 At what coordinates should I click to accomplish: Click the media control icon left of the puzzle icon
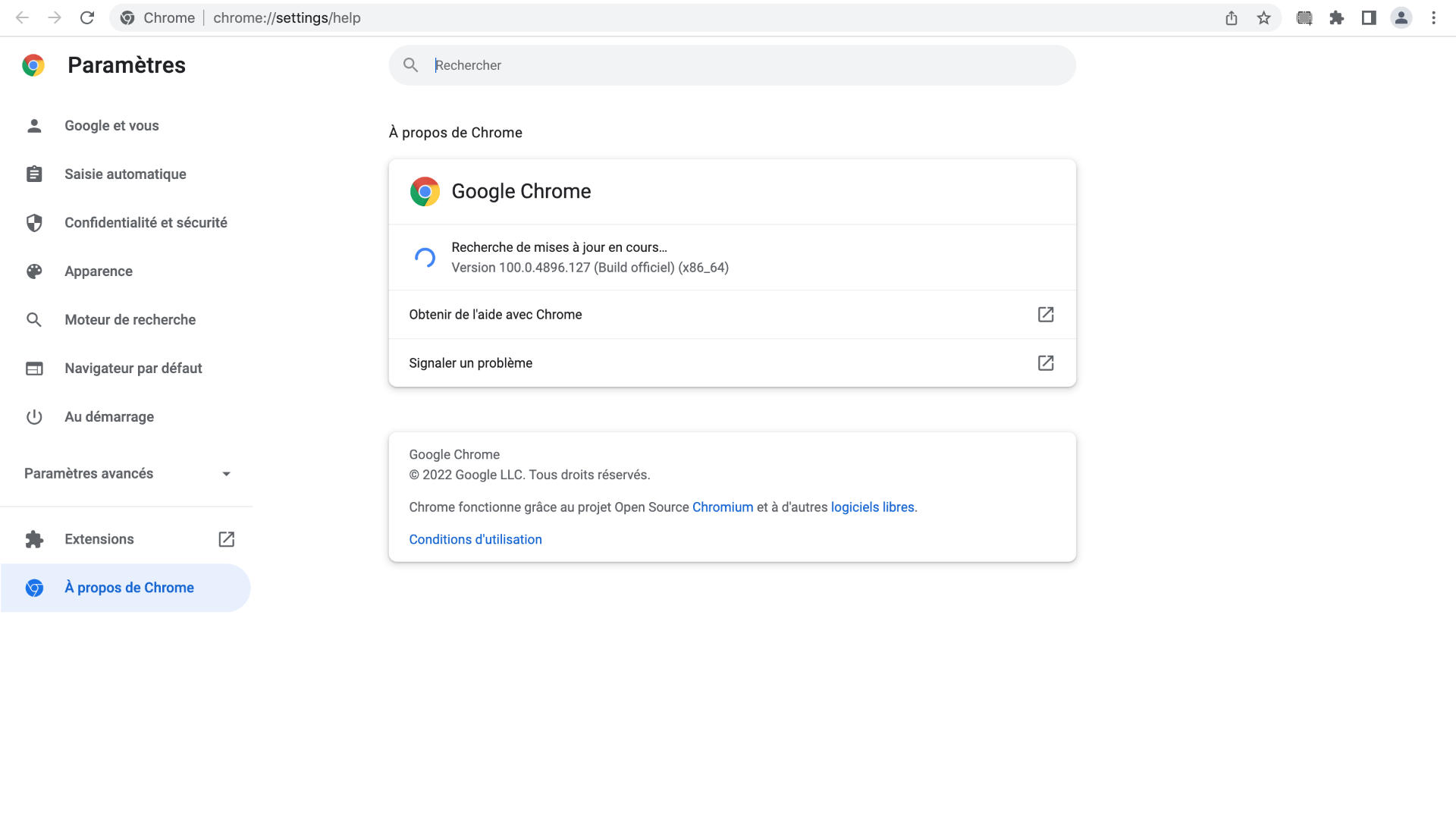click(x=1304, y=17)
